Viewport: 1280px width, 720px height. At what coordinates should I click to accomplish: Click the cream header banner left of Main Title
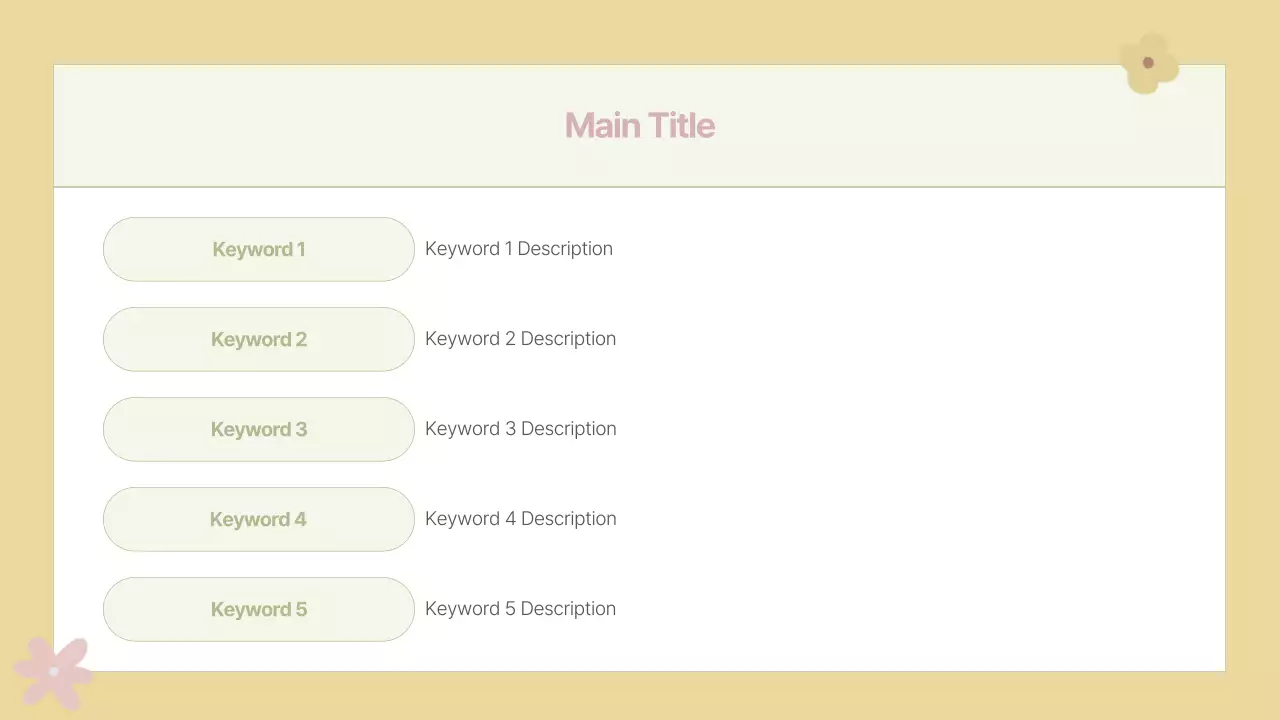300,126
